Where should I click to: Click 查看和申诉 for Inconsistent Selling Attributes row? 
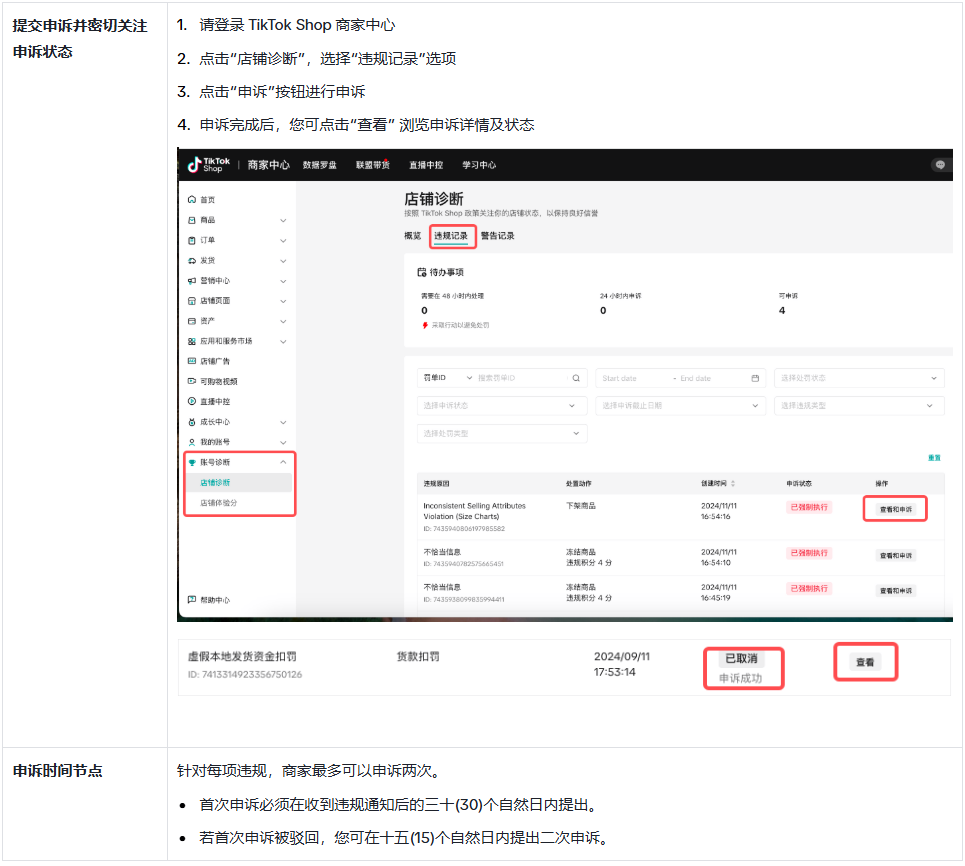pyautogui.click(x=895, y=509)
